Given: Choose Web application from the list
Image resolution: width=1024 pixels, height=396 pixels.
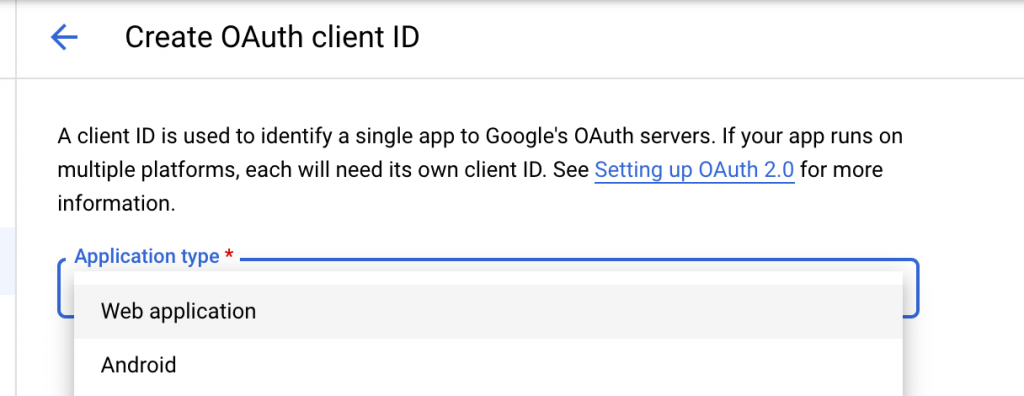Looking at the screenshot, I should (x=488, y=312).
